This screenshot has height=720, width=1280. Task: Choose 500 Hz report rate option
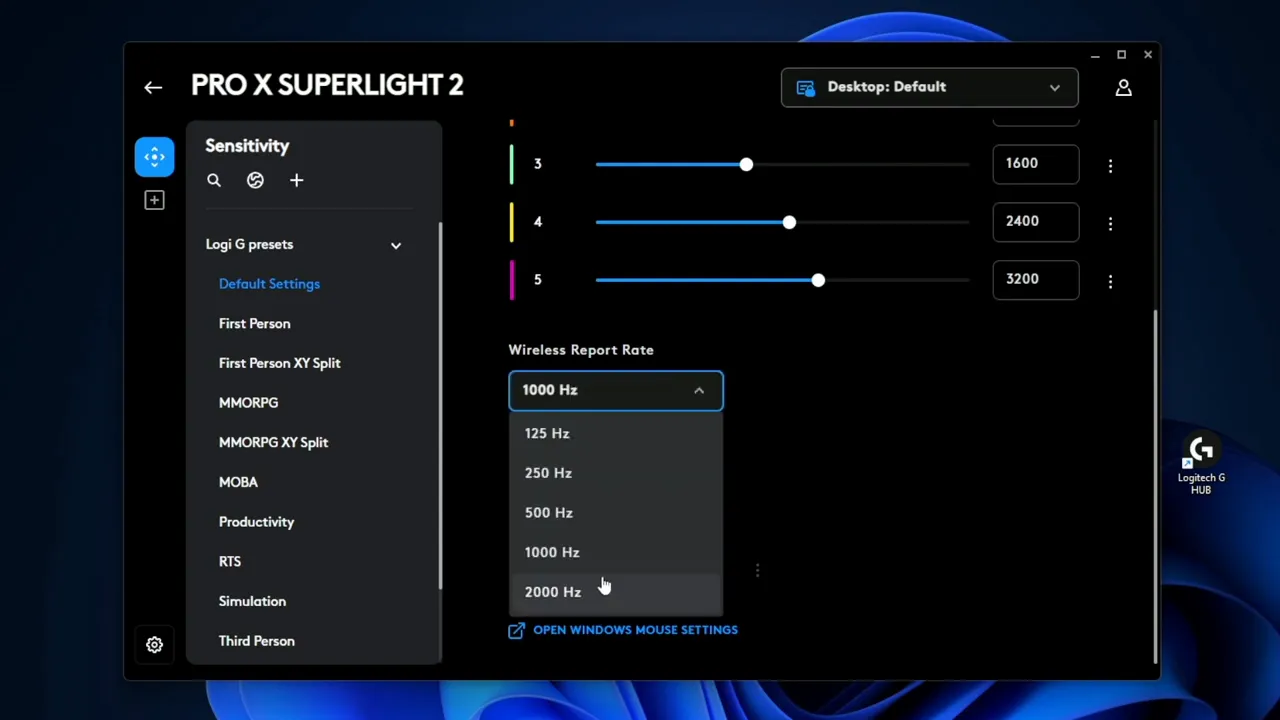click(x=616, y=513)
